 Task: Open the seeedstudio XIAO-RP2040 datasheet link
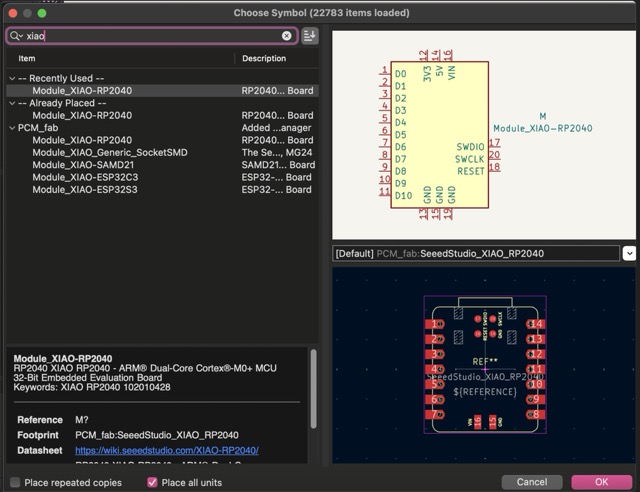pos(167,450)
